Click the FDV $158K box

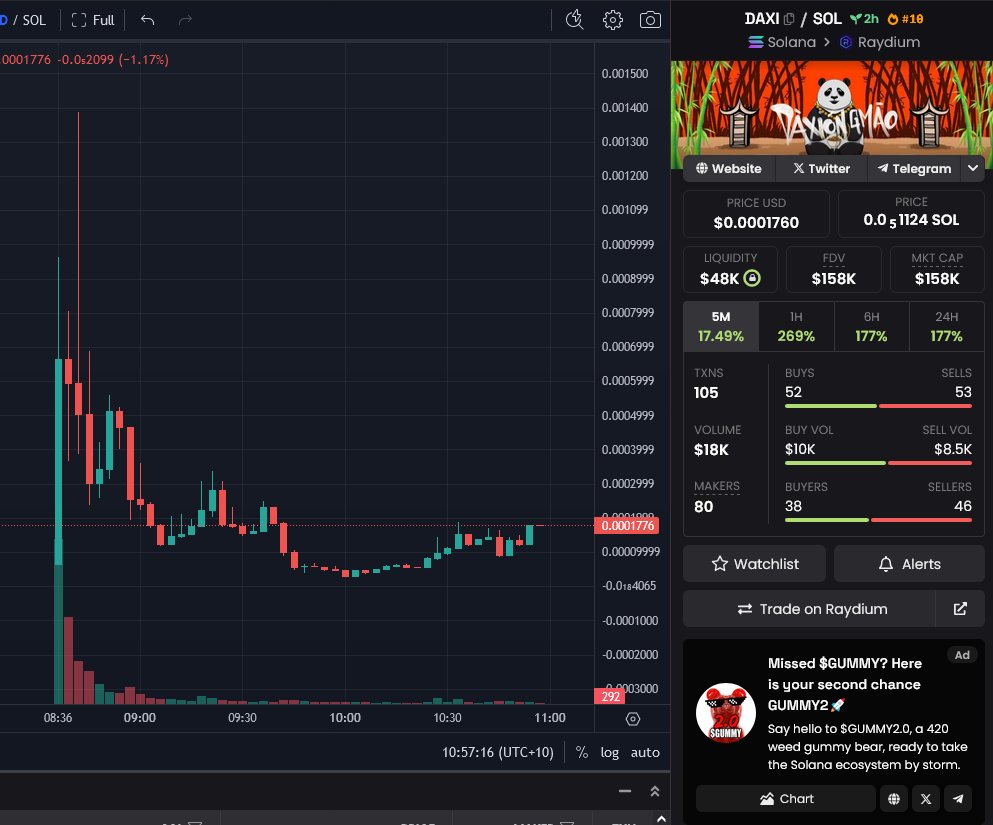click(833, 270)
